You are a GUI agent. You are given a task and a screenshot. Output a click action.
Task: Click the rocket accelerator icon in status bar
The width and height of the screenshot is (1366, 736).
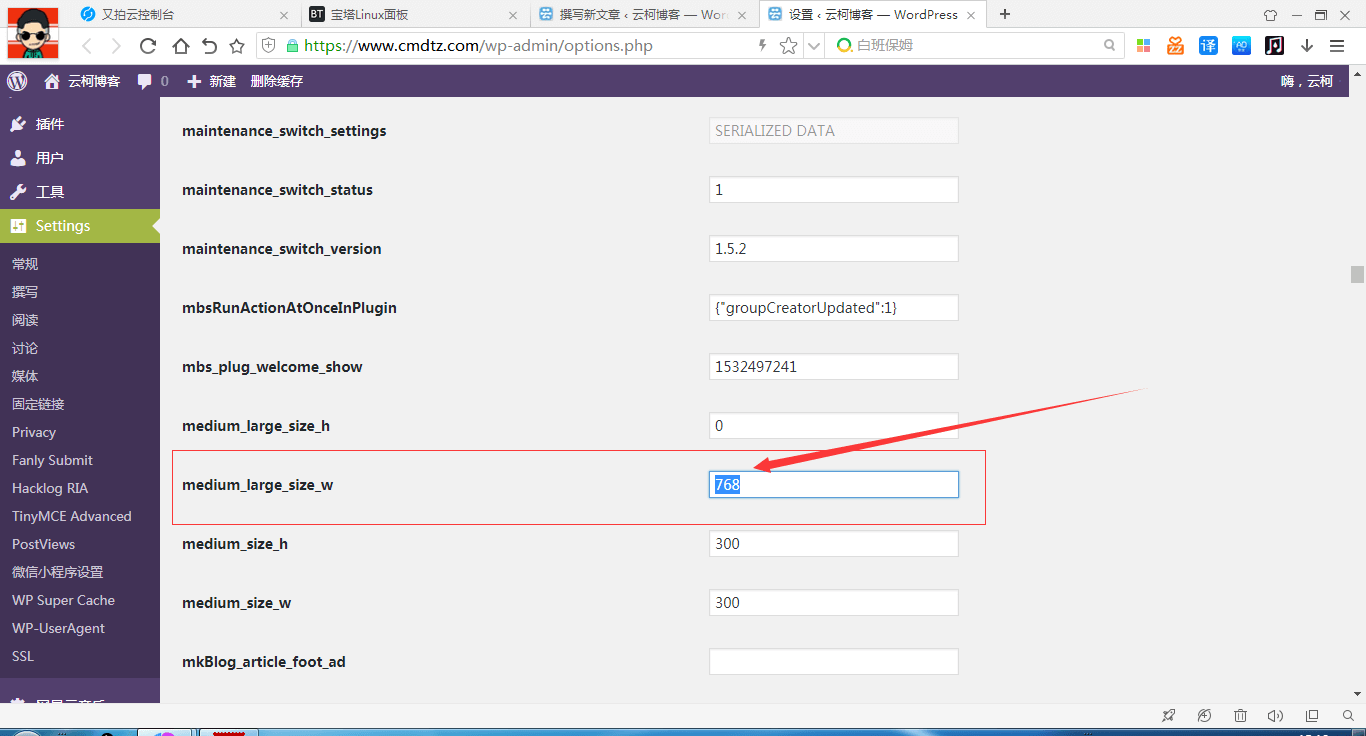coord(1168,715)
